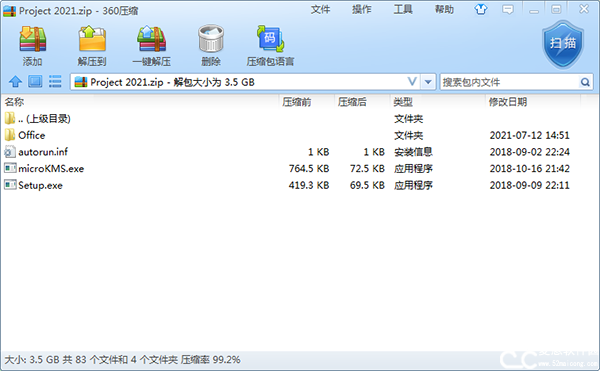600x371 pixels.
Task: Open the skin (shirt) icon in title bar
Action: point(481,9)
